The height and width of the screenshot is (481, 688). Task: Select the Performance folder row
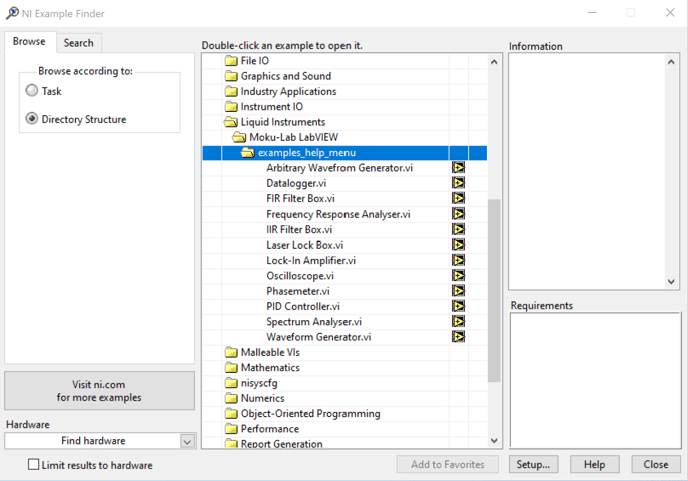pos(345,429)
